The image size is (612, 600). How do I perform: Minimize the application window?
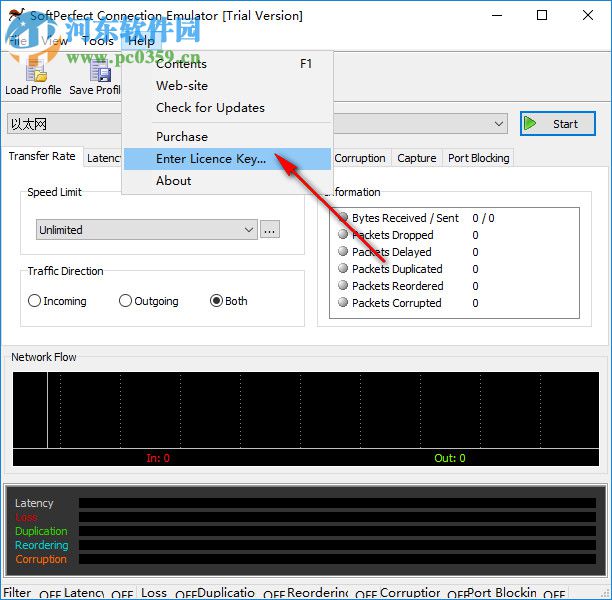(497, 16)
